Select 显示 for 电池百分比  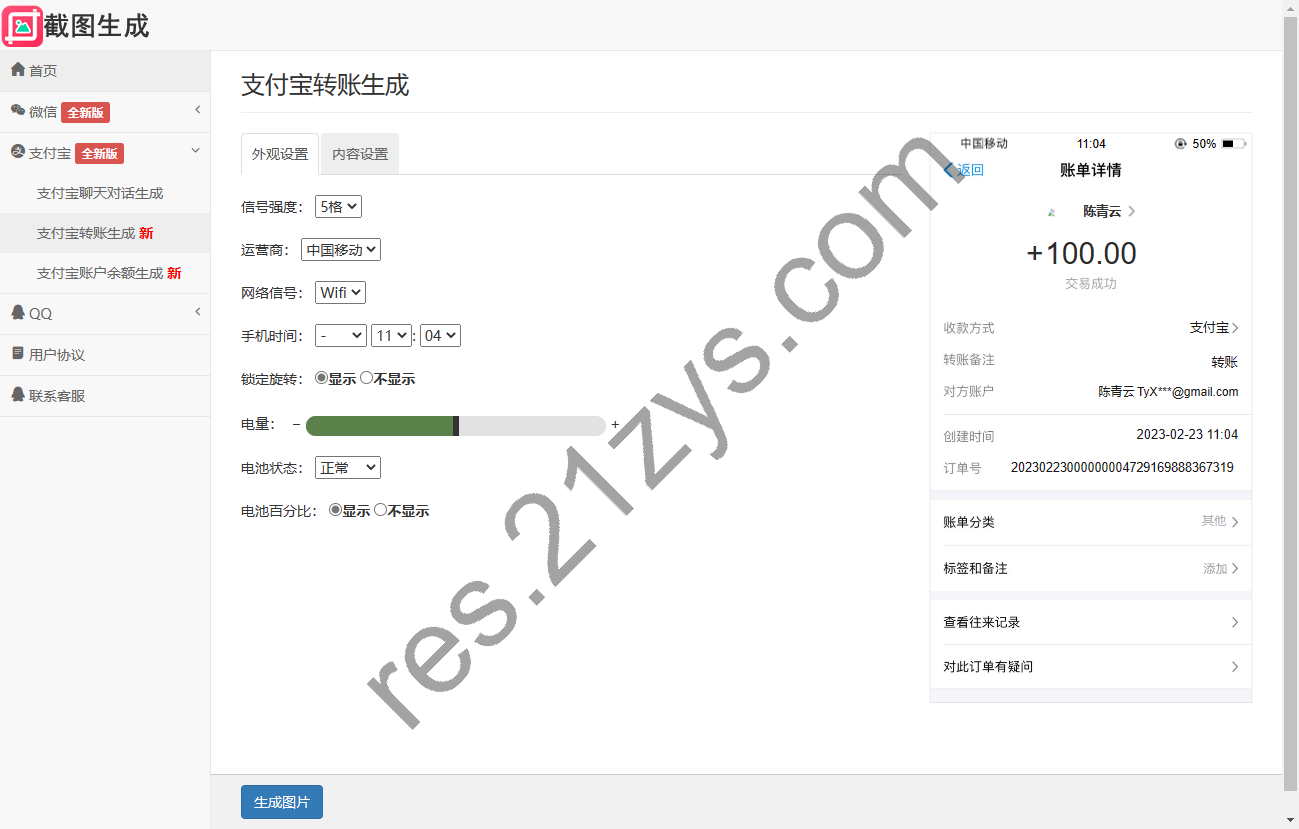[x=335, y=510]
